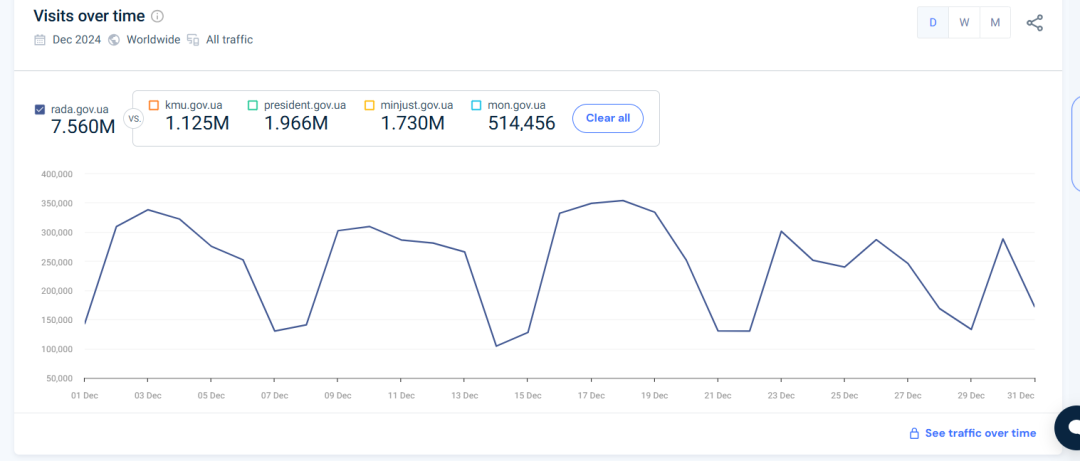
Task: Switch to daily (D) granularity
Action: 933,23
